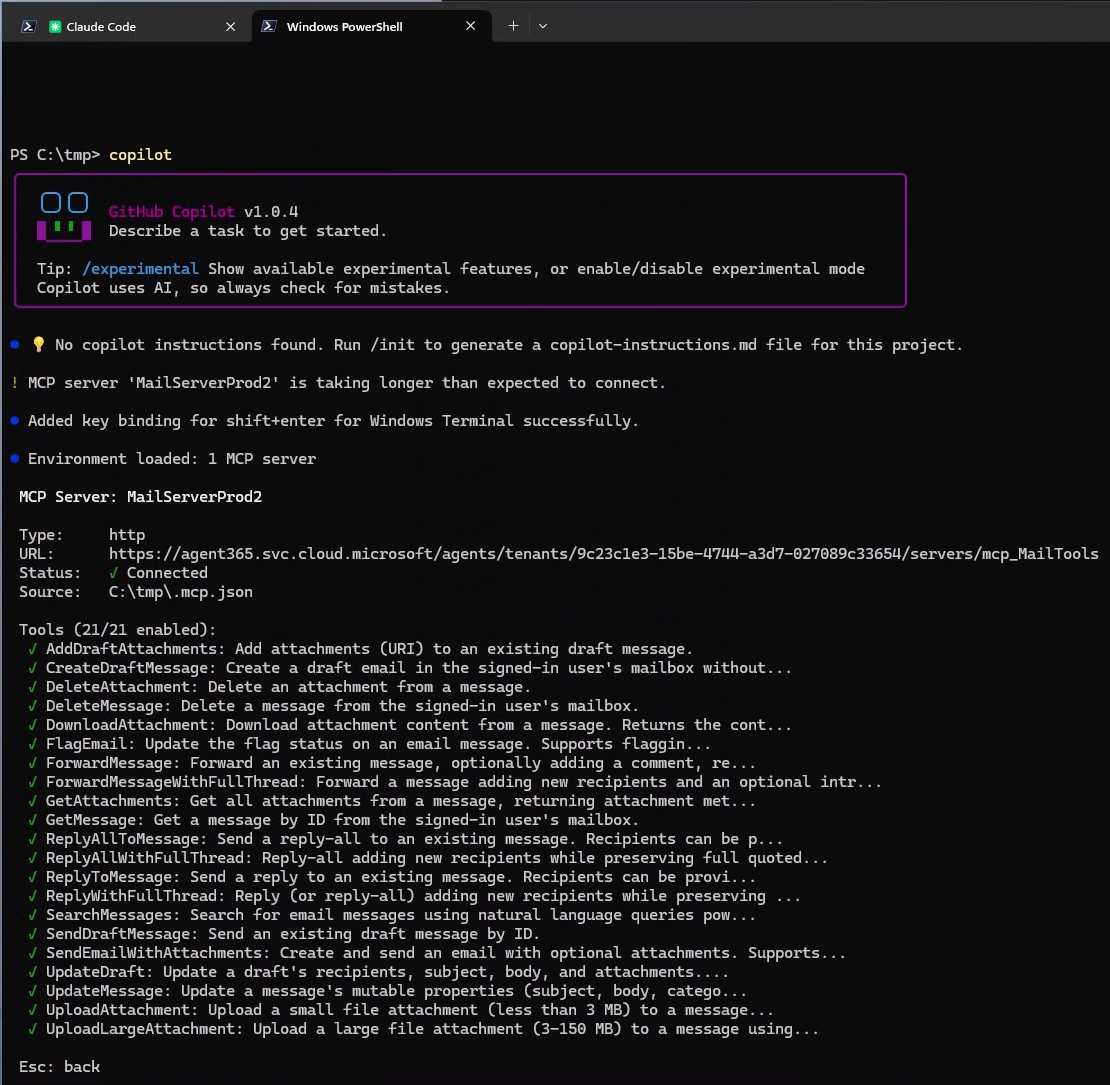Toggle the SendDraftMessage tool checkmark

point(34,933)
